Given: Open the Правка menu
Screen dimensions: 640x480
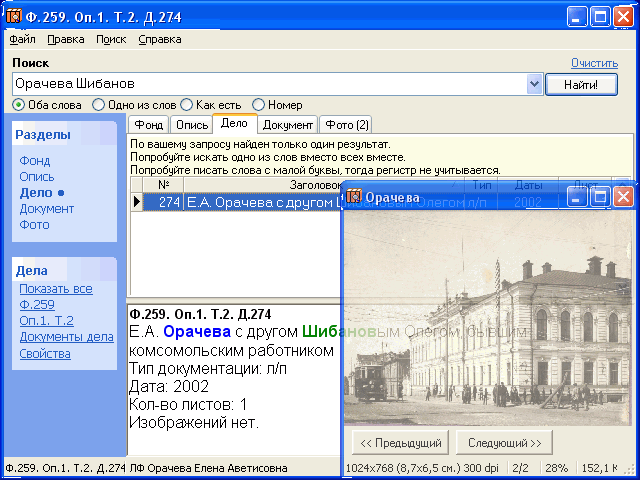Looking at the screenshot, I should [66, 39].
